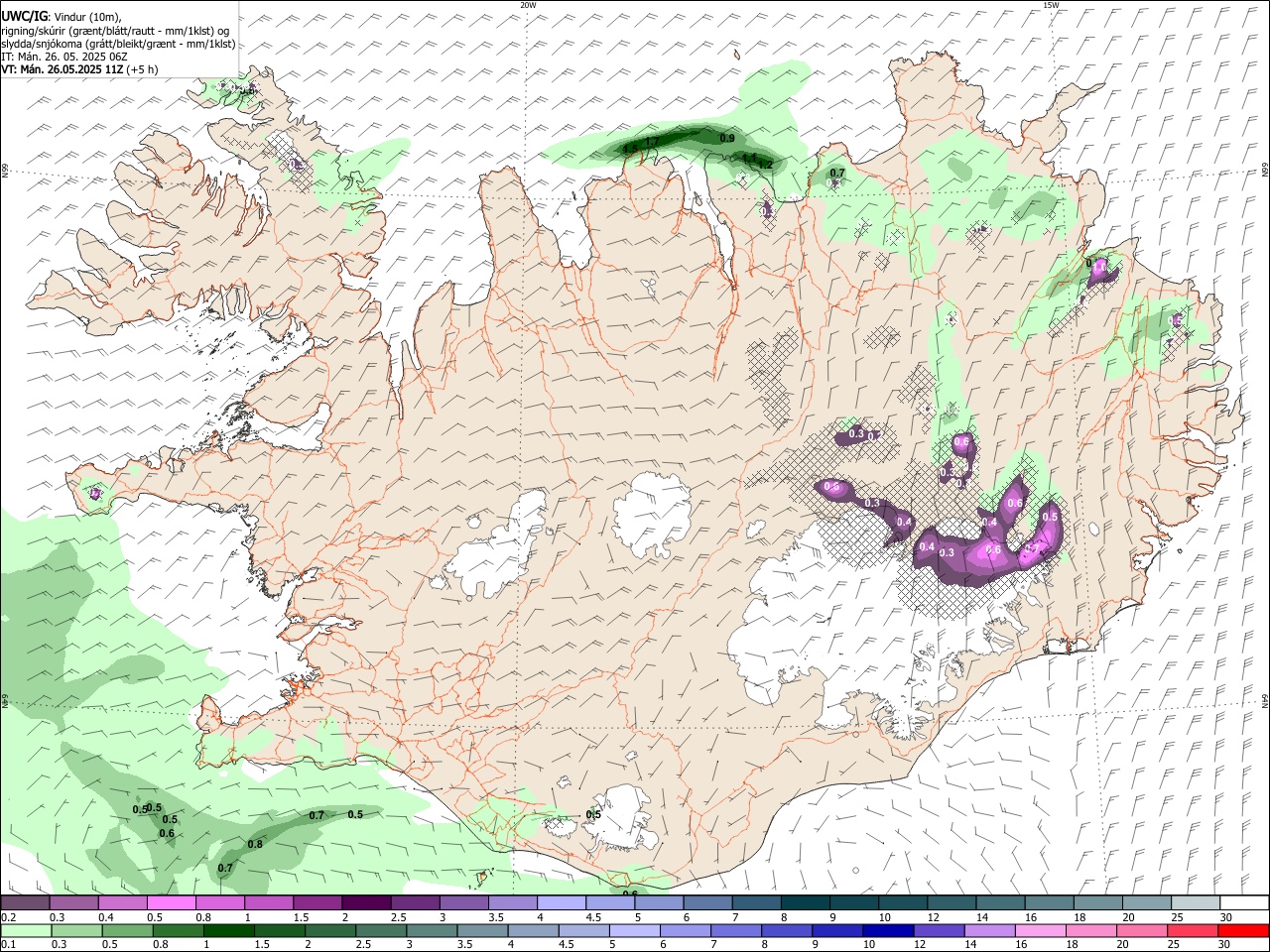Click the 1.2 rain value near the north coast
The image size is (1270, 952).
pos(766,165)
